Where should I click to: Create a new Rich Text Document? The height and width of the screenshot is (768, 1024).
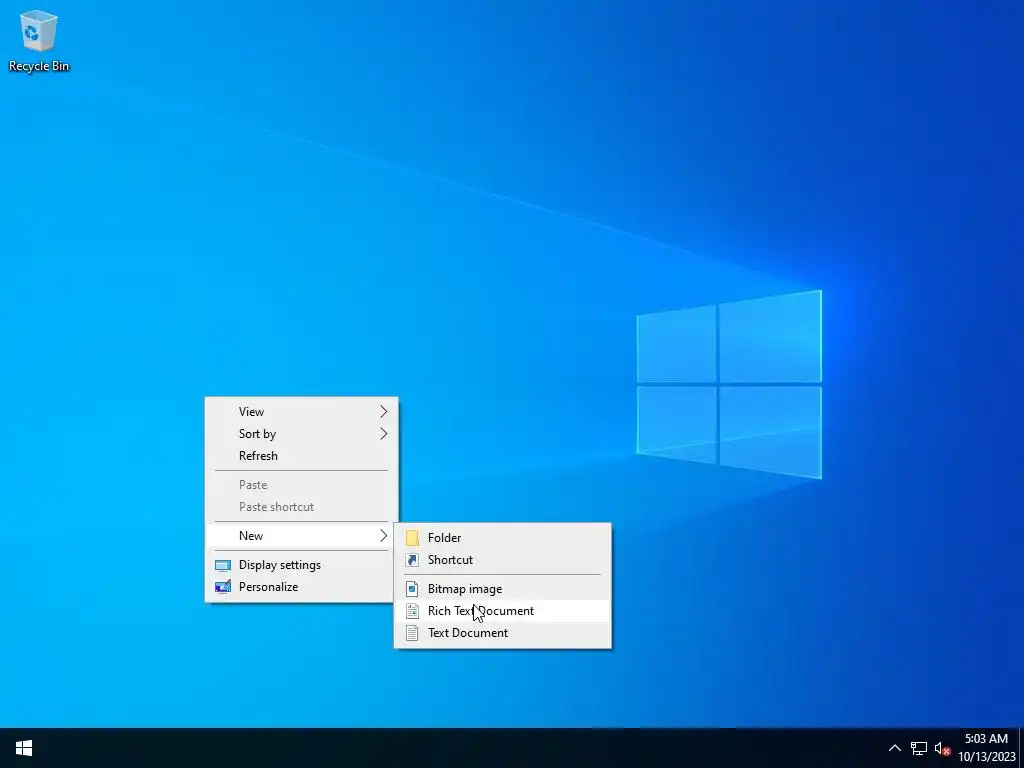502,611
